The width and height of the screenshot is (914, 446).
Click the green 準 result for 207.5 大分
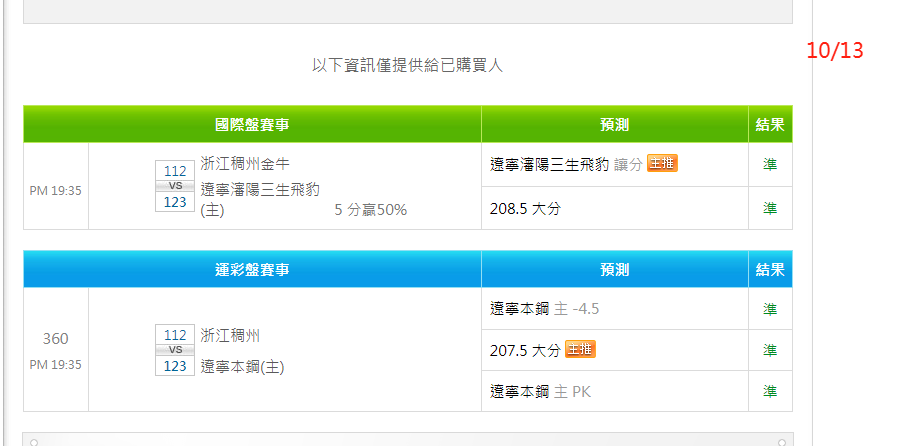[770, 350]
